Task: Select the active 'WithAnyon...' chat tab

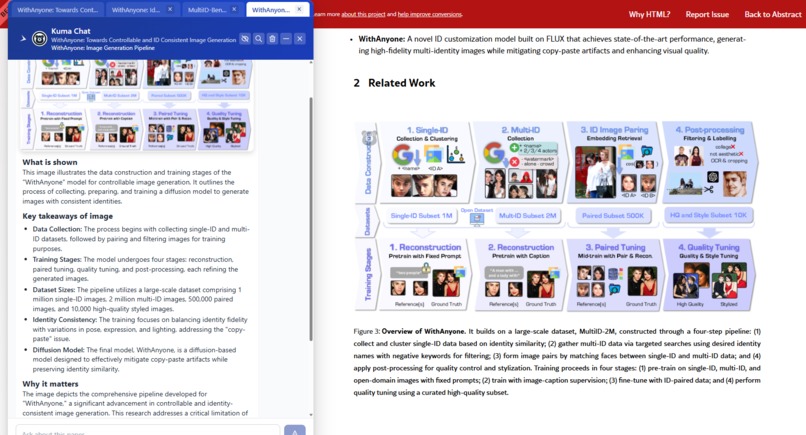Action: [x=271, y=10]
